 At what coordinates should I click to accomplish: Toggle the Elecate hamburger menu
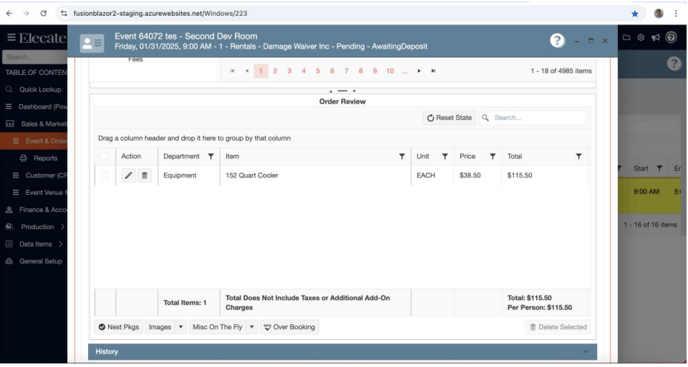pyautogui.click(x=11, y=38)
